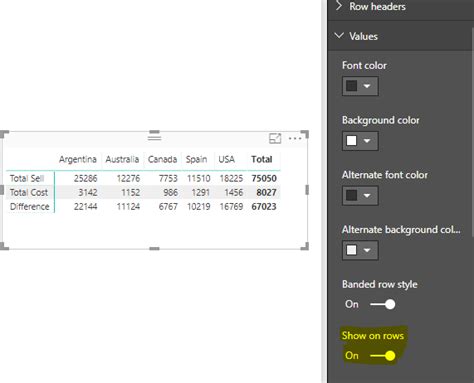Click cell value 986
This screenshot has width=474, height=383.
170,192
